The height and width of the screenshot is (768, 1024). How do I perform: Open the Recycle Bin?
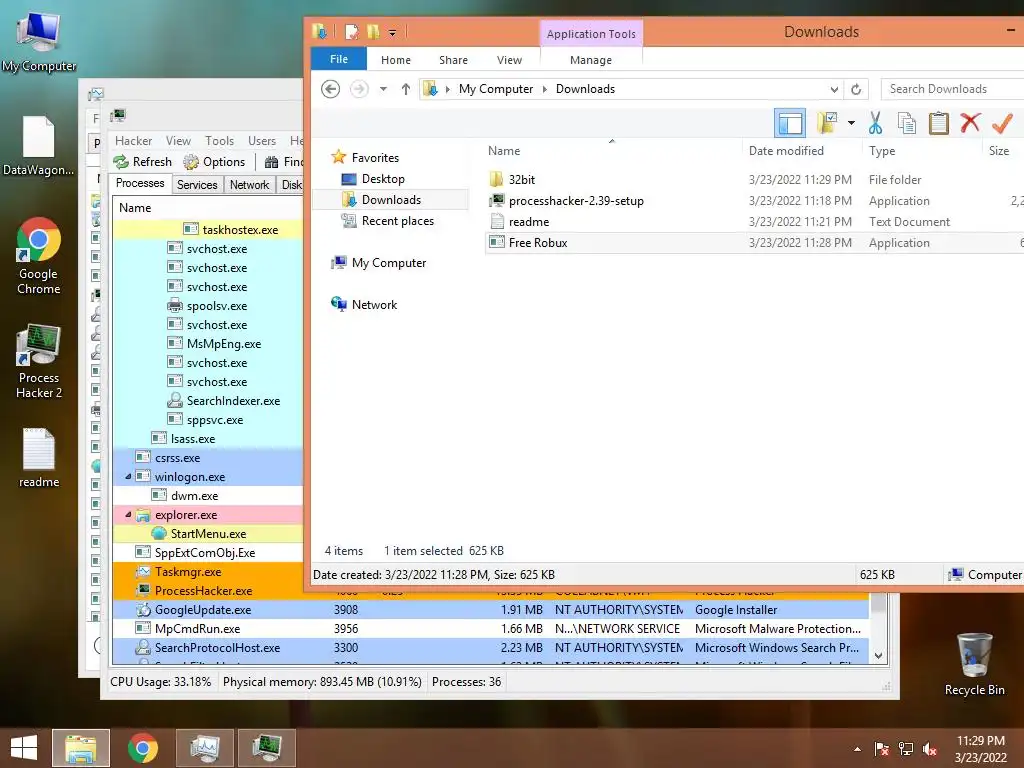click(974, 664)
